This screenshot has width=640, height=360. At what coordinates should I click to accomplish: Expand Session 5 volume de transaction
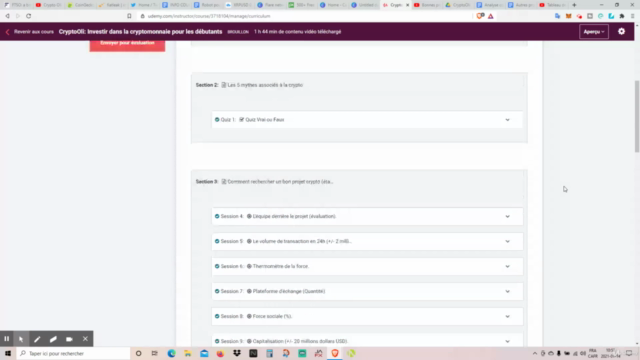click(x=507, y=241)
